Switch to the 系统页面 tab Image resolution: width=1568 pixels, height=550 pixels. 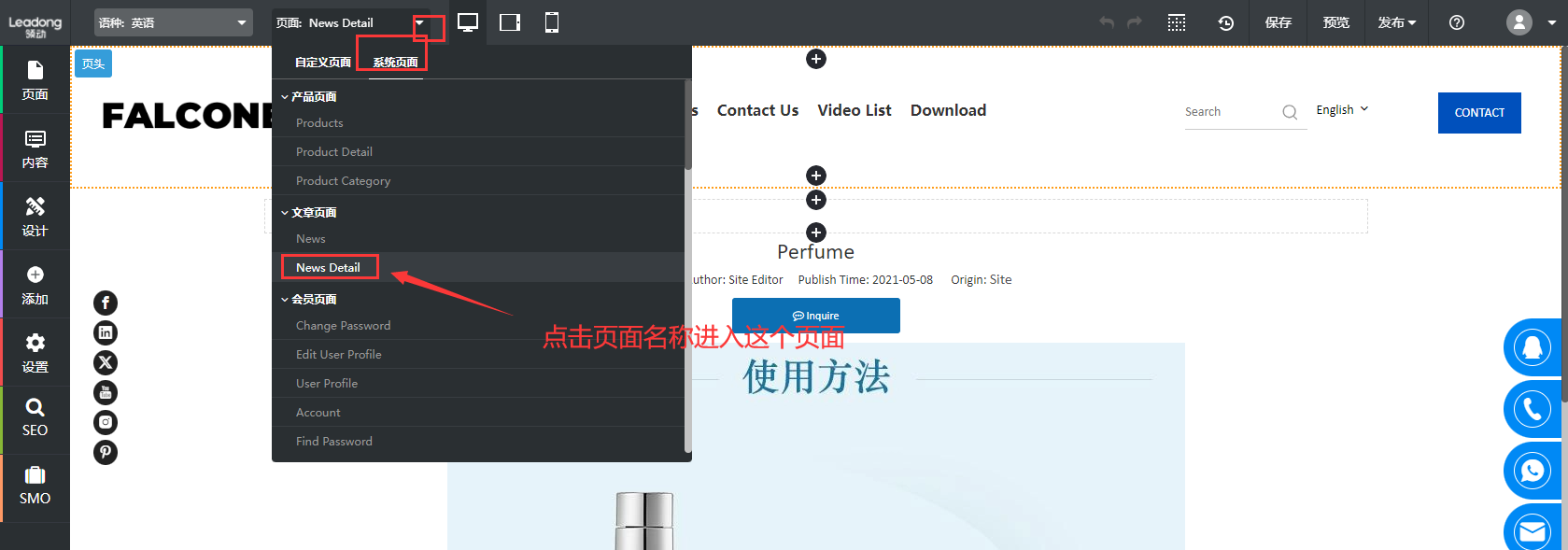396,62
